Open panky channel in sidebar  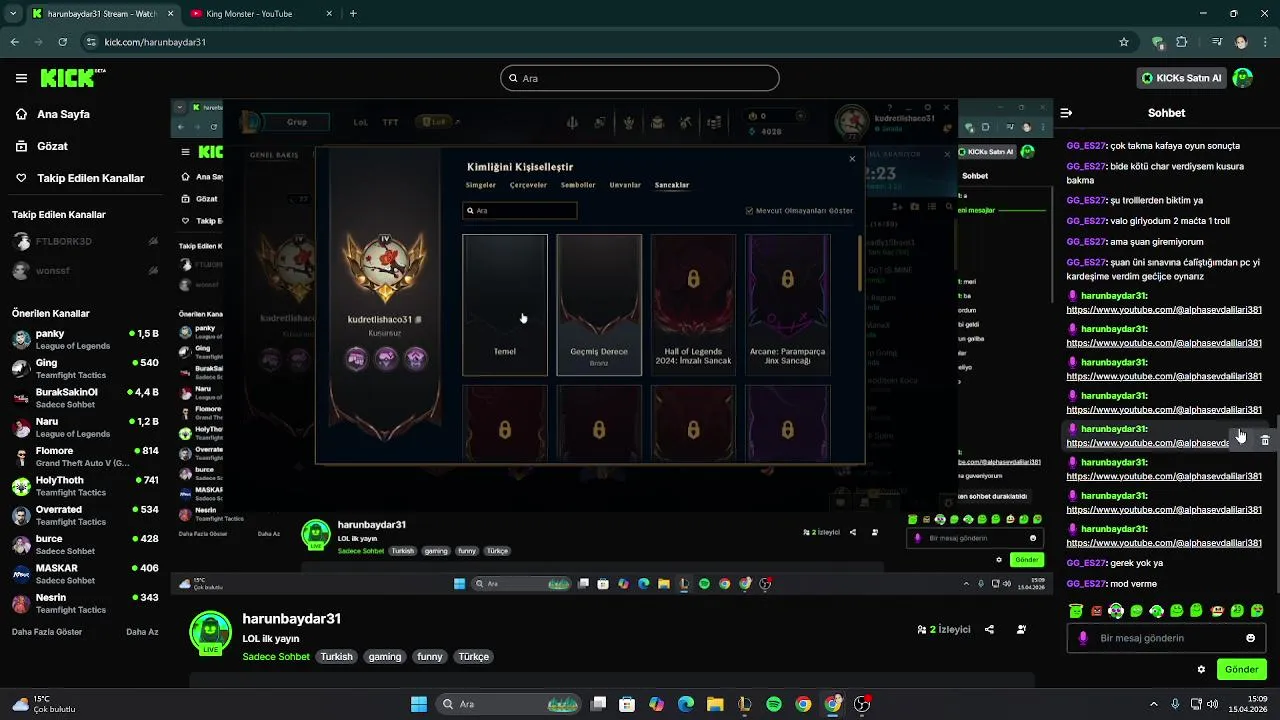pos(85,339)
